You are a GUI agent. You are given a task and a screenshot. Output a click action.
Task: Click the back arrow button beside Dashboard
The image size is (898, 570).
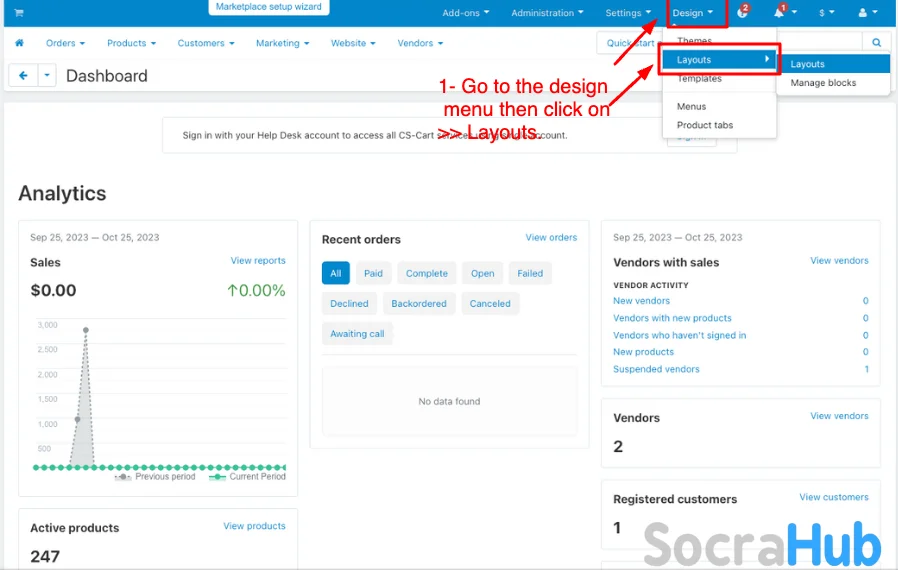(23, 76)
